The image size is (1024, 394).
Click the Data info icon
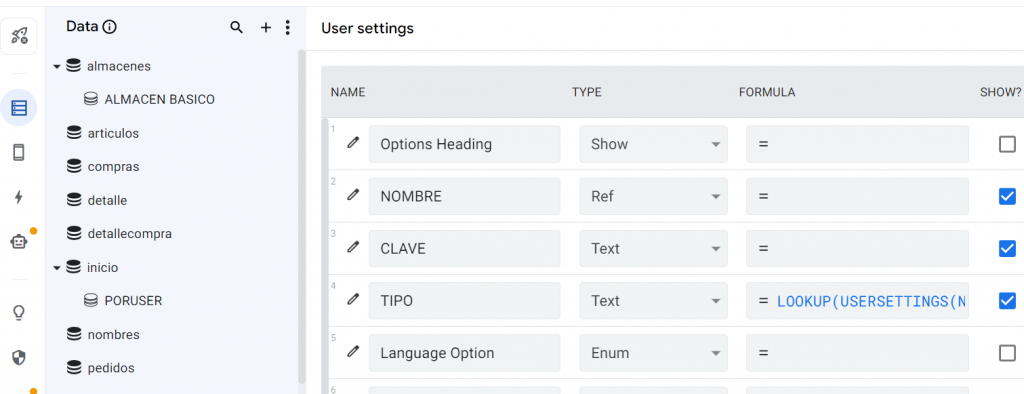[110, 27]
